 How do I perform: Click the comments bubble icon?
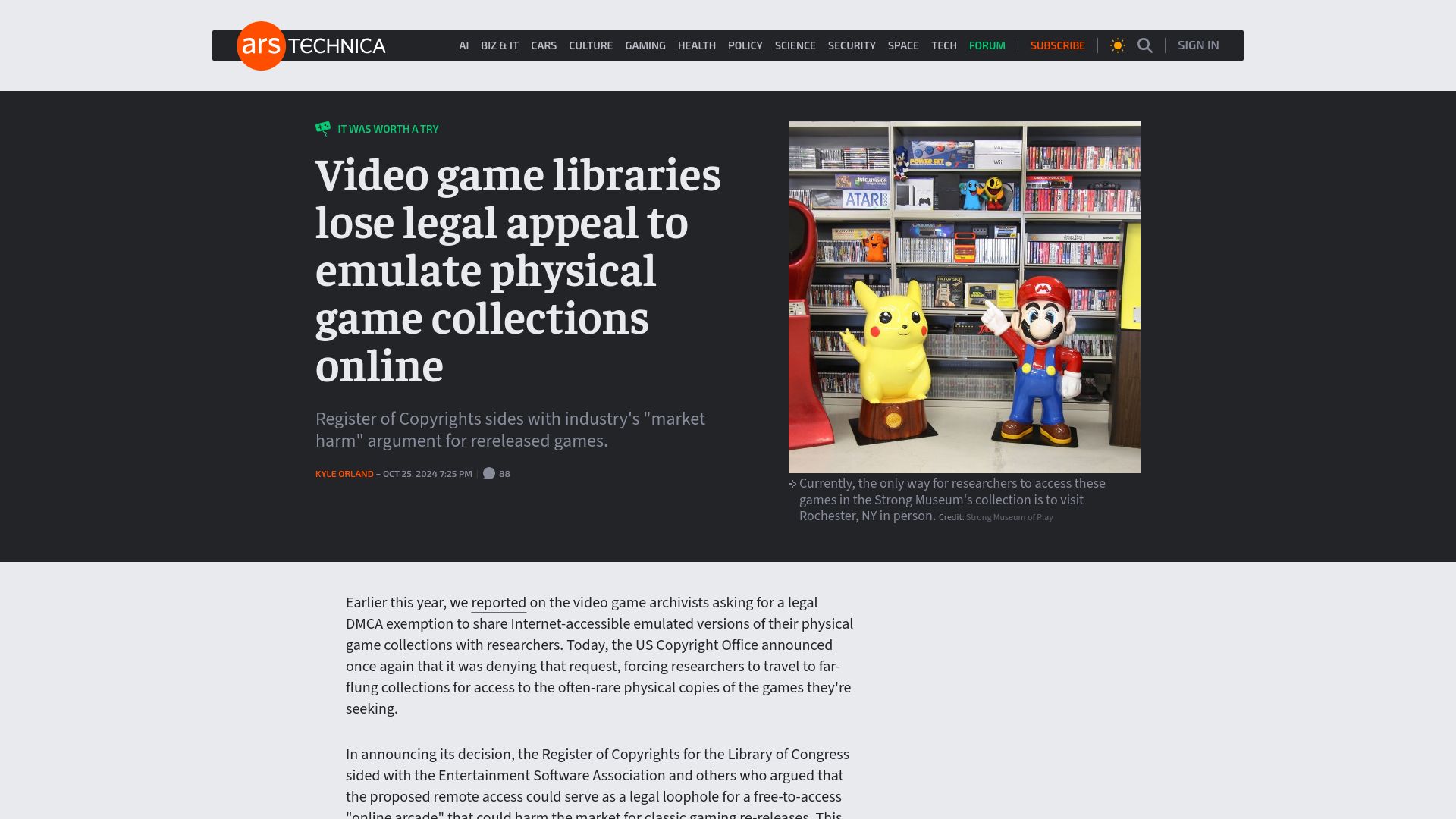(489, 473)
